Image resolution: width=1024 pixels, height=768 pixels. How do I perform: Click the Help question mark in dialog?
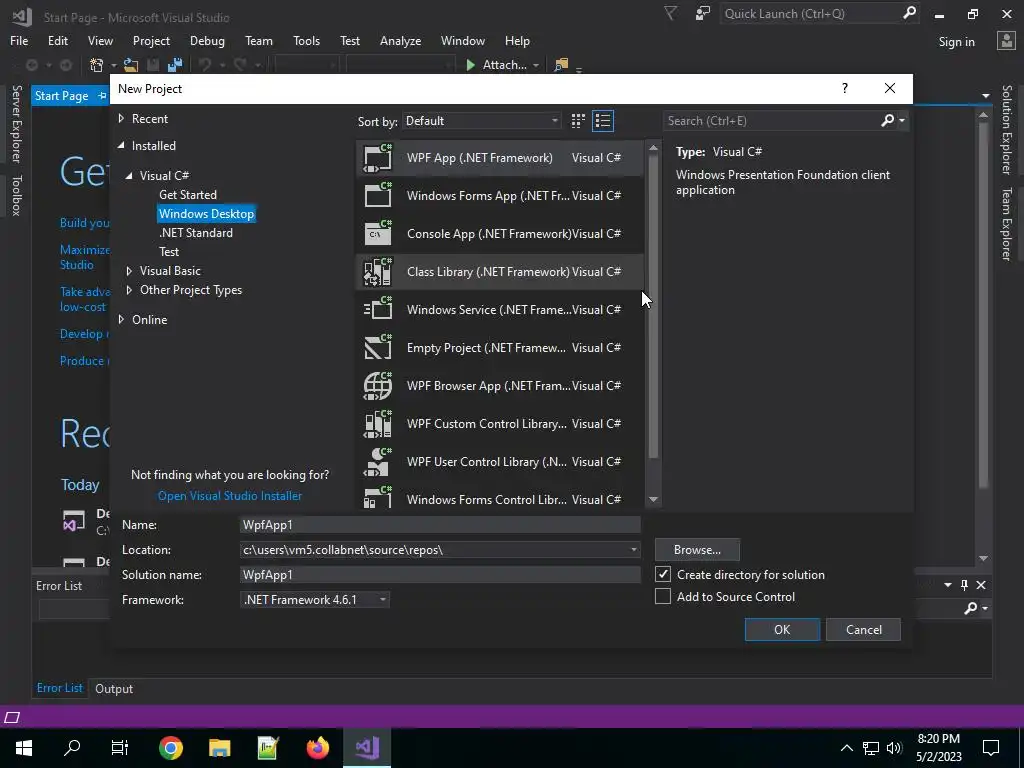(x=844, y=88)
